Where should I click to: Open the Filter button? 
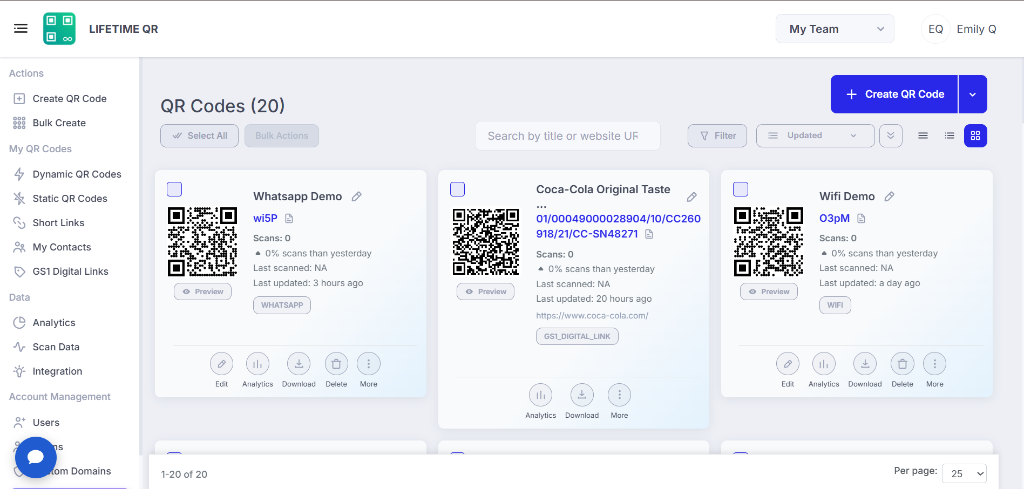coord(717,136)
